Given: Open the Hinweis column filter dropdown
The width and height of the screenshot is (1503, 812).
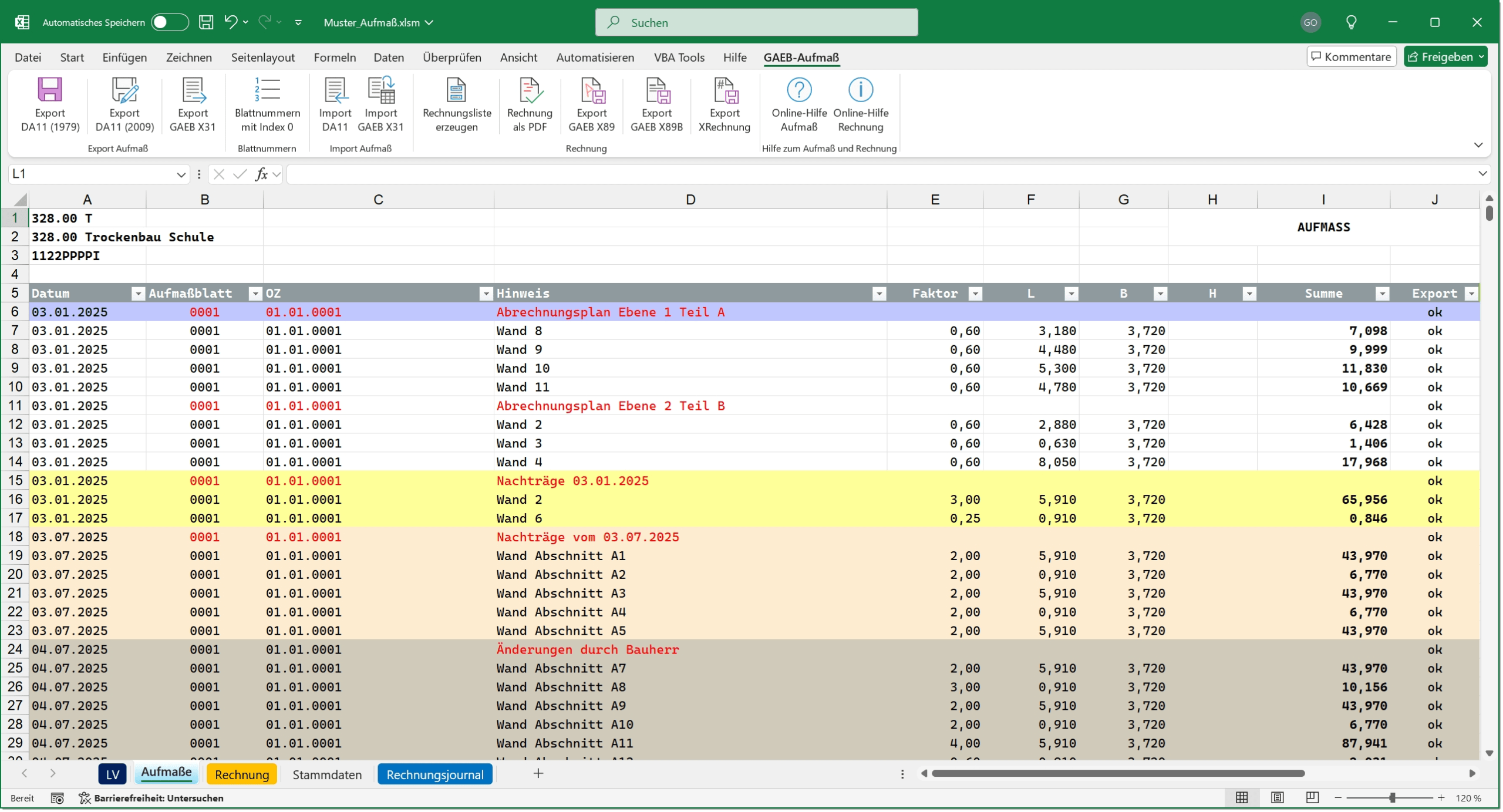Looking at the screenshot, I should (879, 294).
